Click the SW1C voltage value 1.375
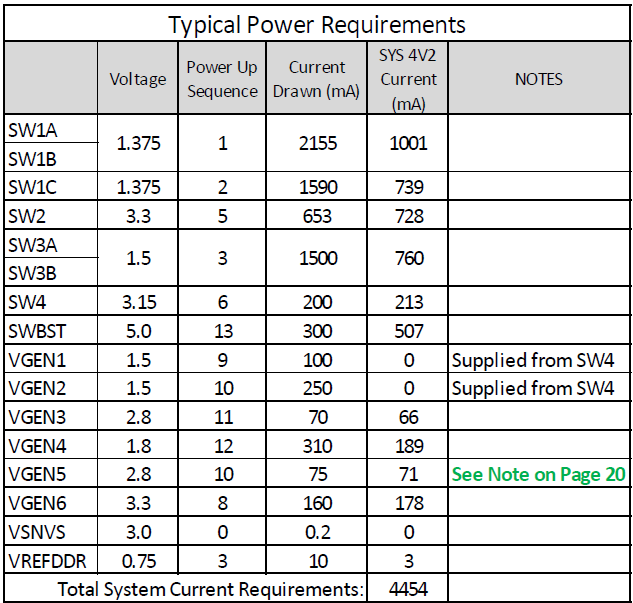Screen dimensions: 633x603 tap(138, 186)
